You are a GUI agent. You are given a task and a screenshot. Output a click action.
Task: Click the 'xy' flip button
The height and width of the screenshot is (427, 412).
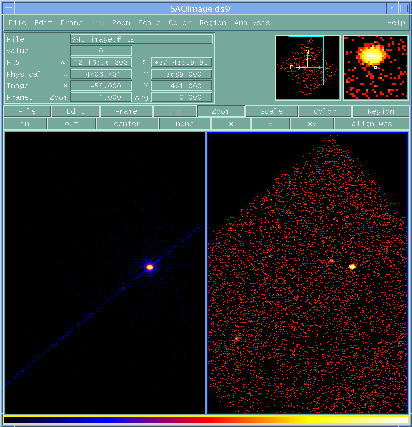pyautogui.click(x=312, y=124)
